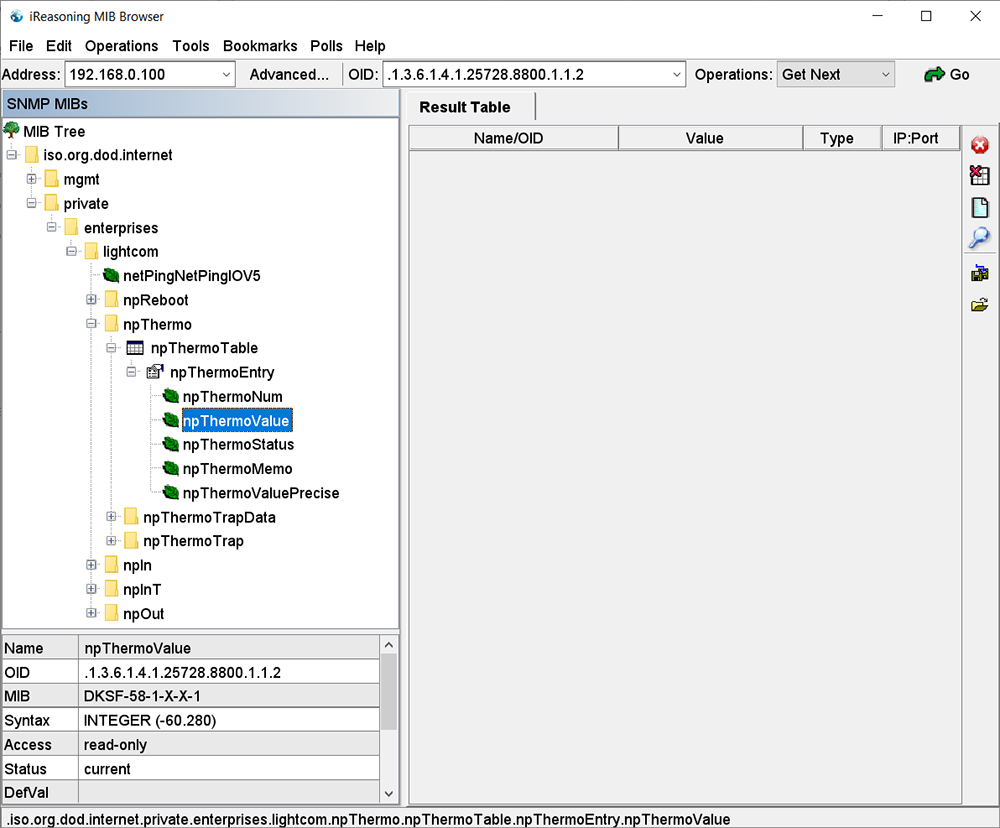Open the Tools menu
This screenshot has height=828, width=1000.
tap(191, 46)
